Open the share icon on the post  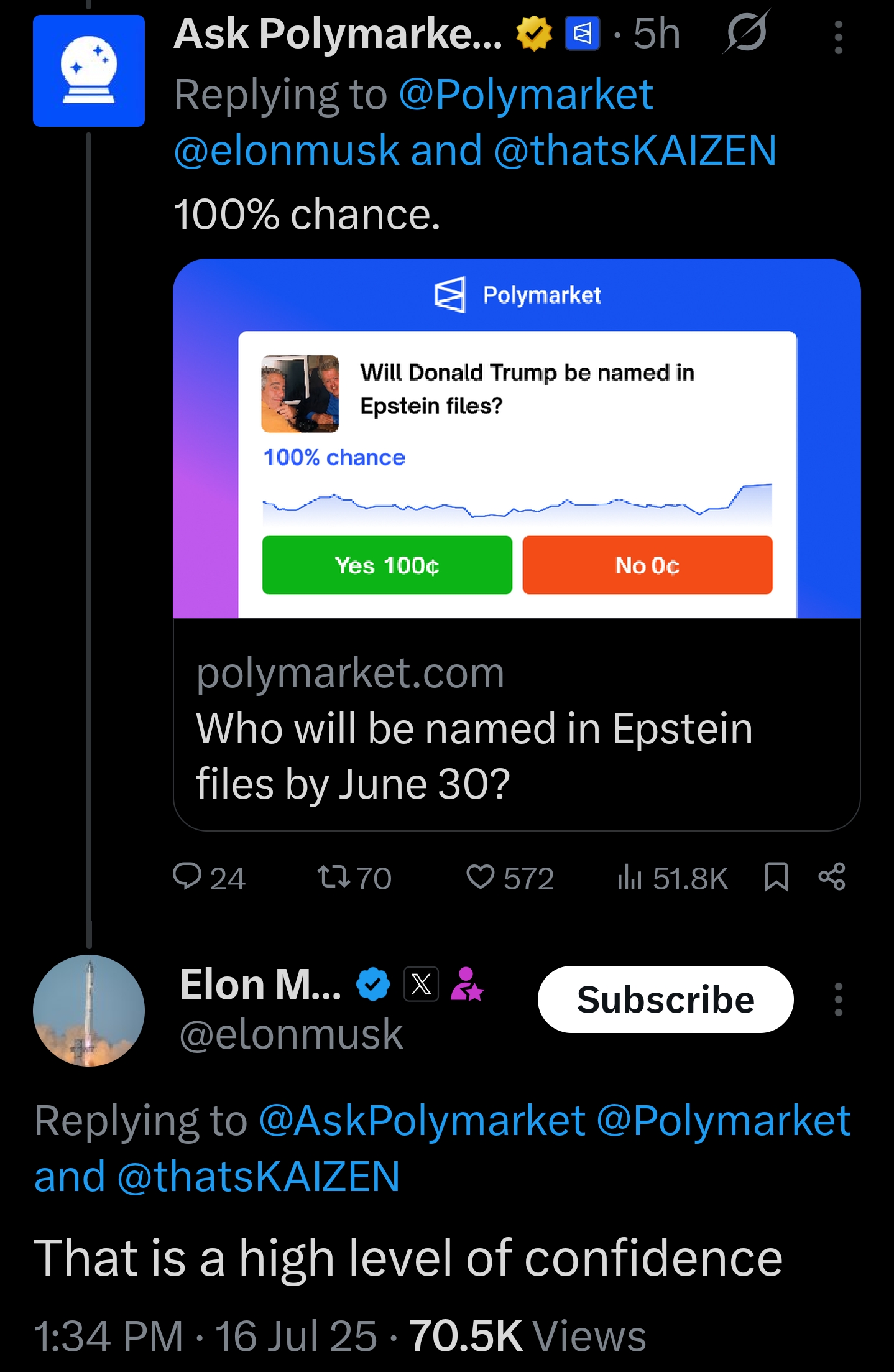pos(832,877)
